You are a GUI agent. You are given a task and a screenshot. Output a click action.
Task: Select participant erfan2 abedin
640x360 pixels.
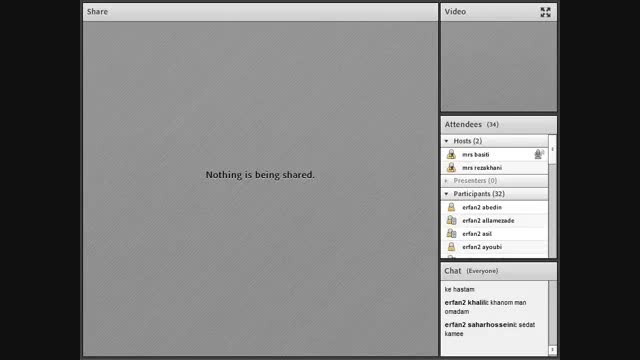(494, 207)
